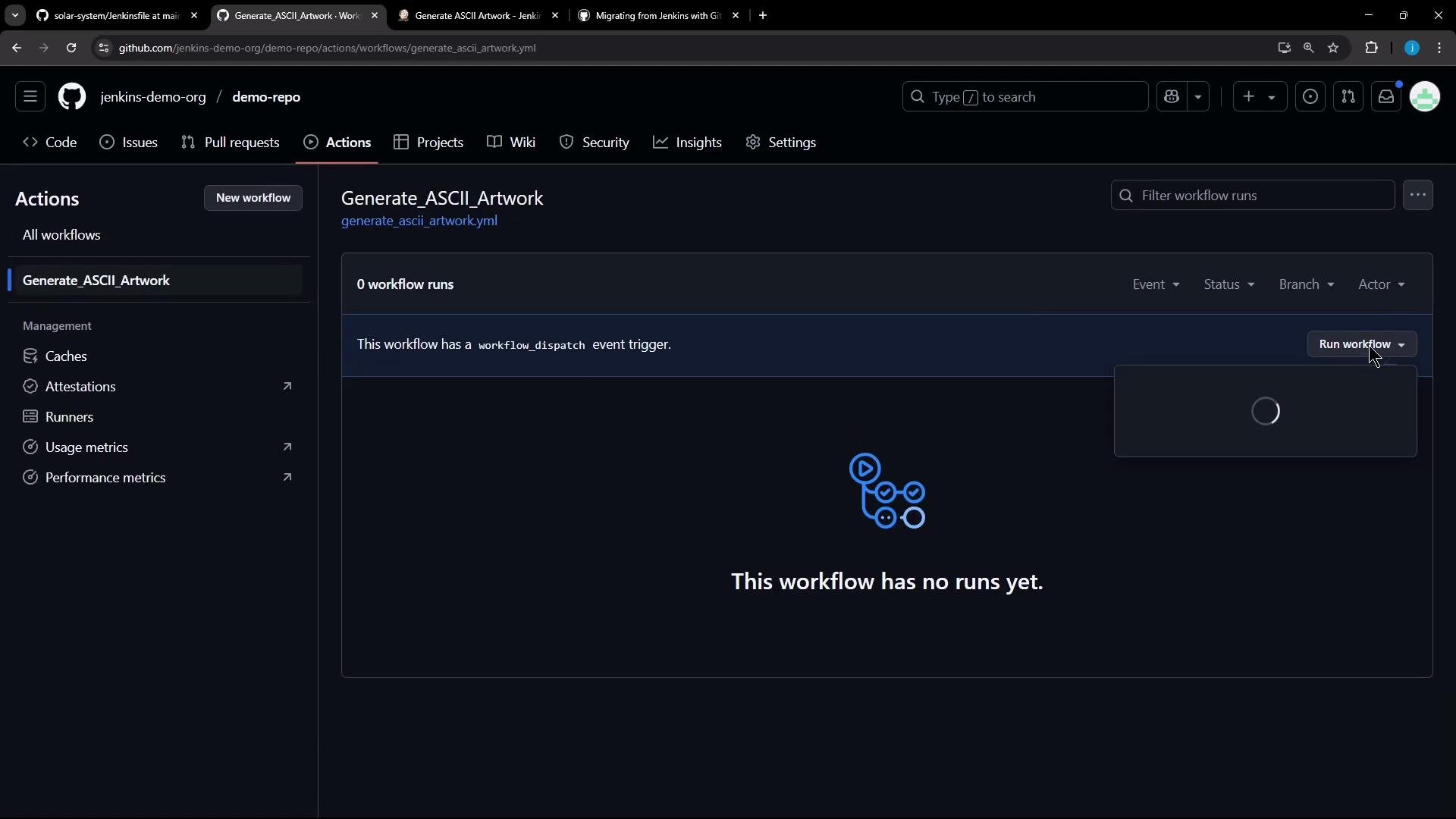Open the Chrome three-dot menu

(x=1439, y=48)
